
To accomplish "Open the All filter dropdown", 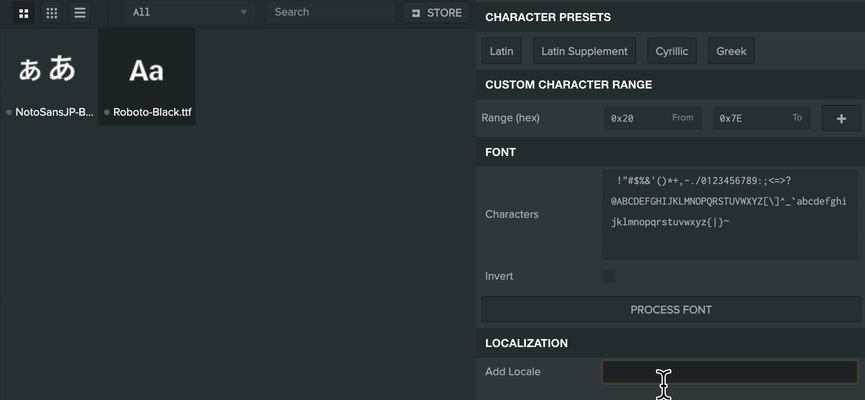I will pyautogui.click(x=190, y=12).
